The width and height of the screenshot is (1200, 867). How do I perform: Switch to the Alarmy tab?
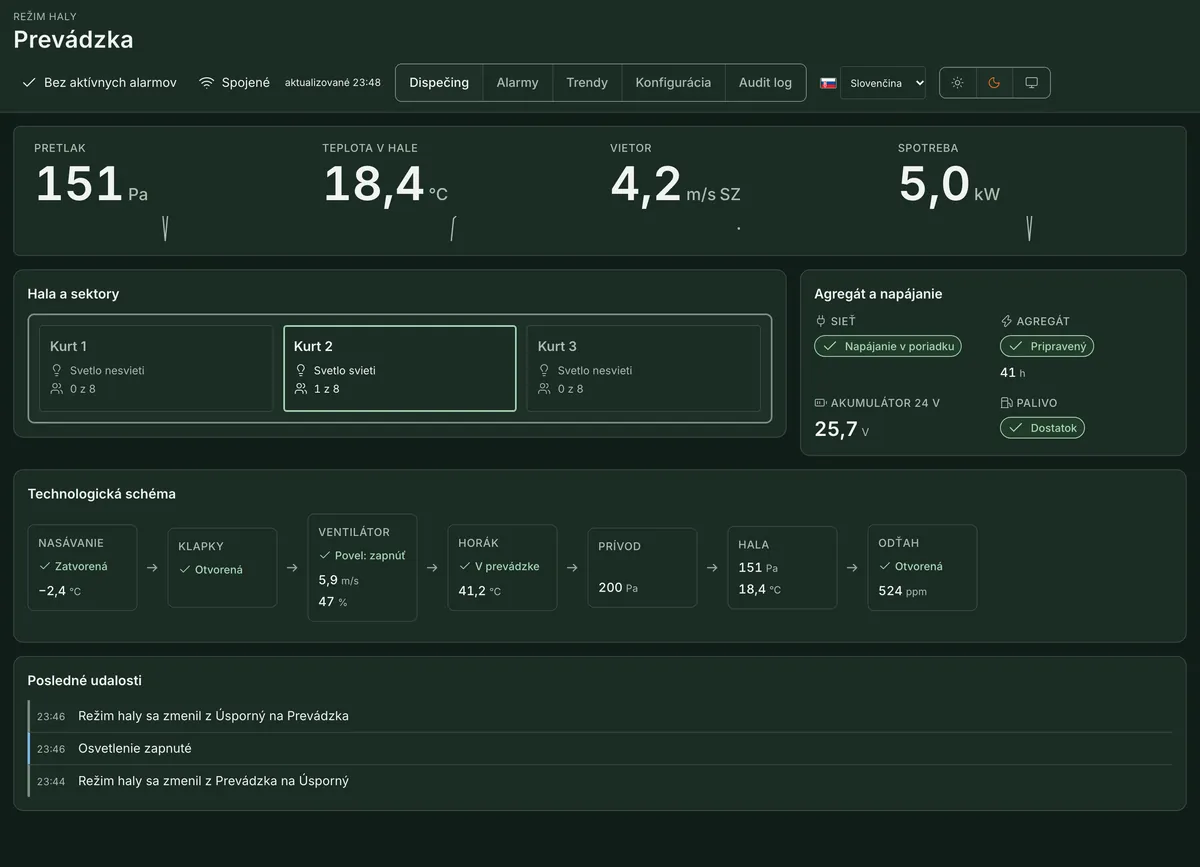(x=517, y=83)
